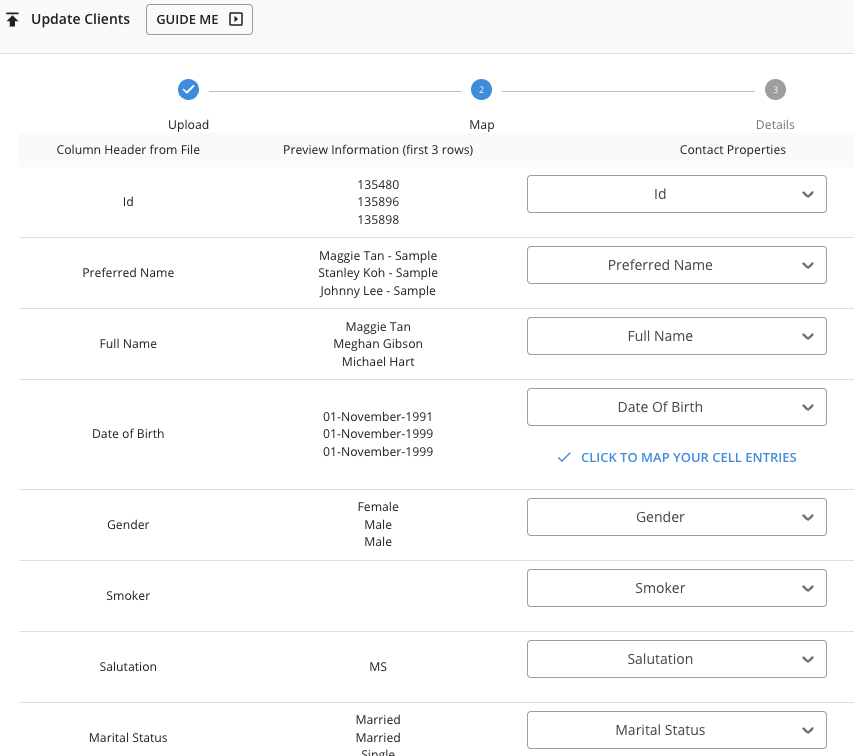Click the Marital Status column header label
The image size is (854, 756).
128,737
